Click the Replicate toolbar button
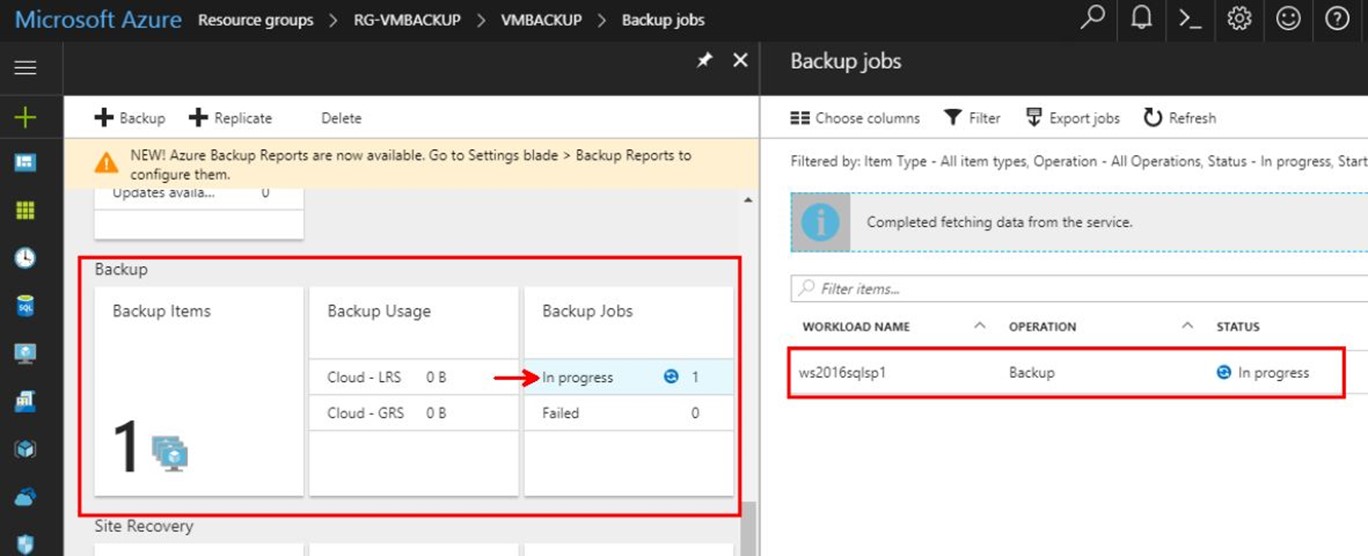The width and height of the screenshot is (1368, 556). (x=230, y=118)
